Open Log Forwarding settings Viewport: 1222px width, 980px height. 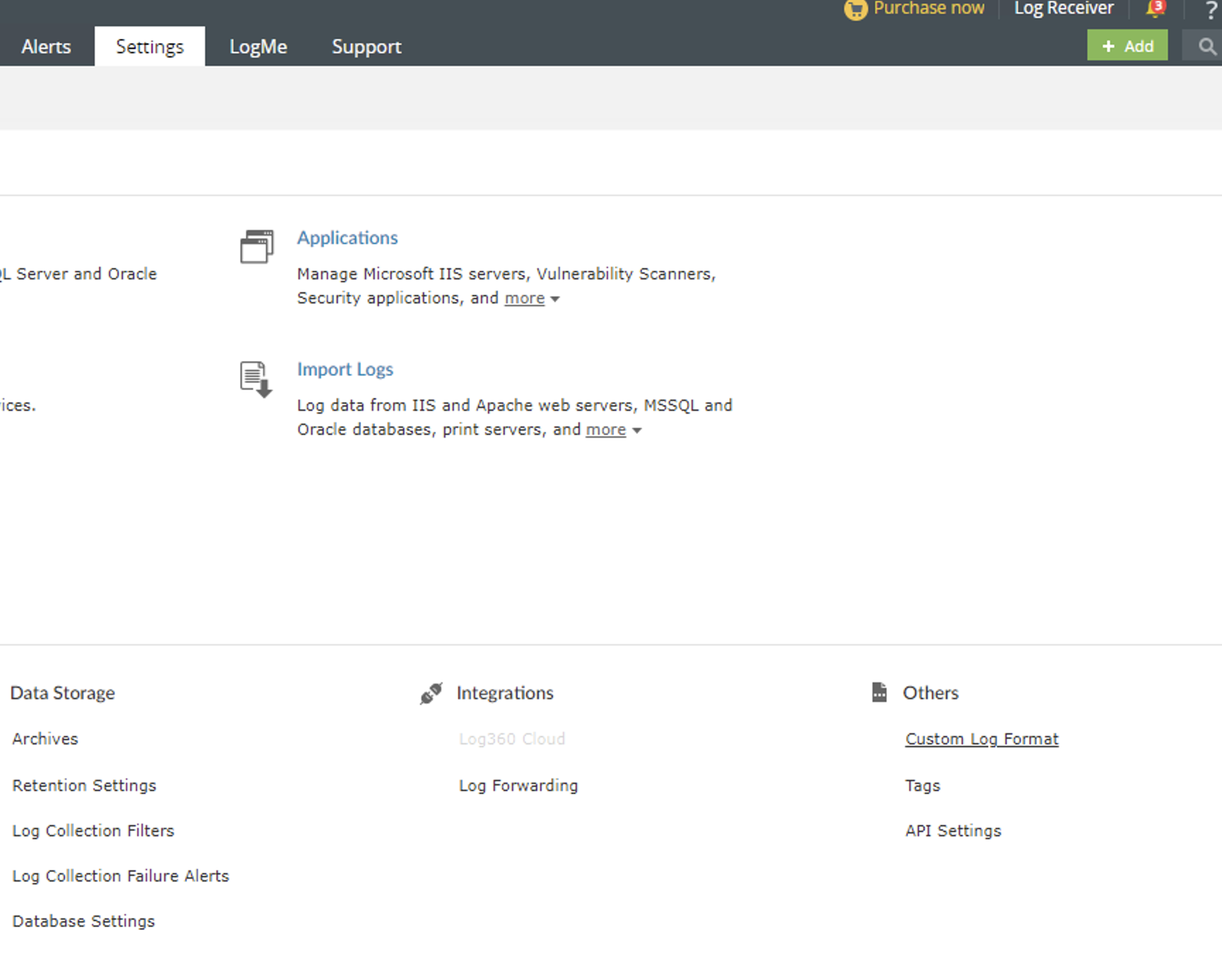(518, 785)
